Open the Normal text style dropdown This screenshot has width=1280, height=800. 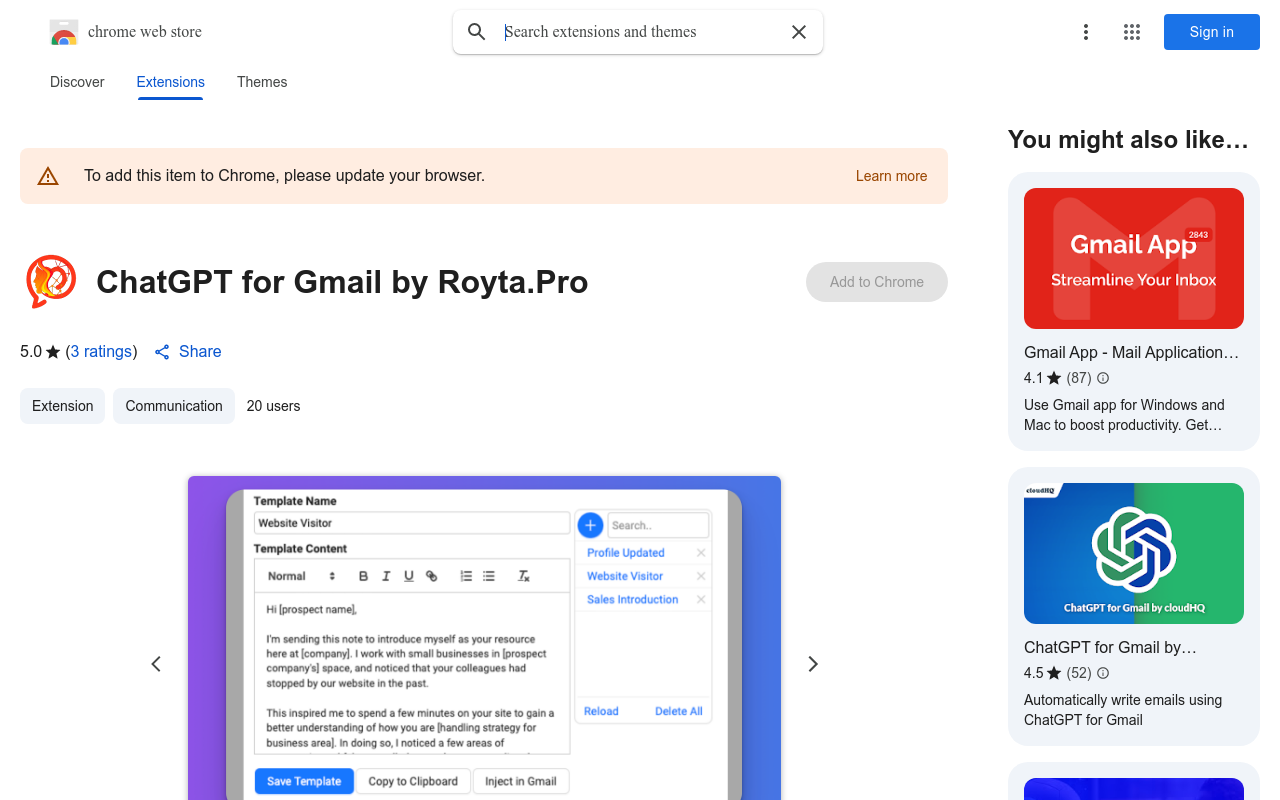[x=301, y=576]
